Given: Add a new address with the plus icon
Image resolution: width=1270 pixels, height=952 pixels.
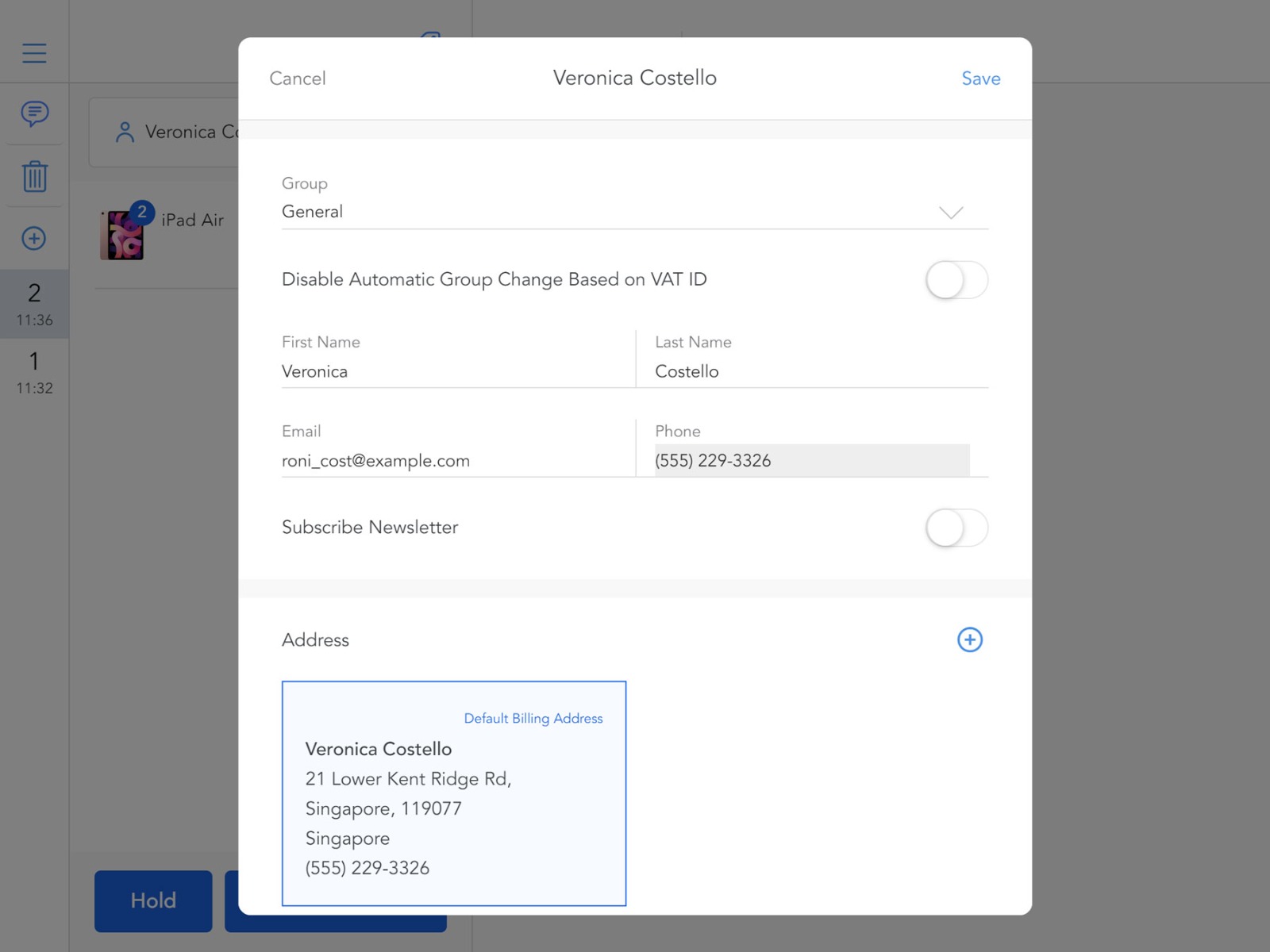Looking at the screenshot, I should click(969, 639).
